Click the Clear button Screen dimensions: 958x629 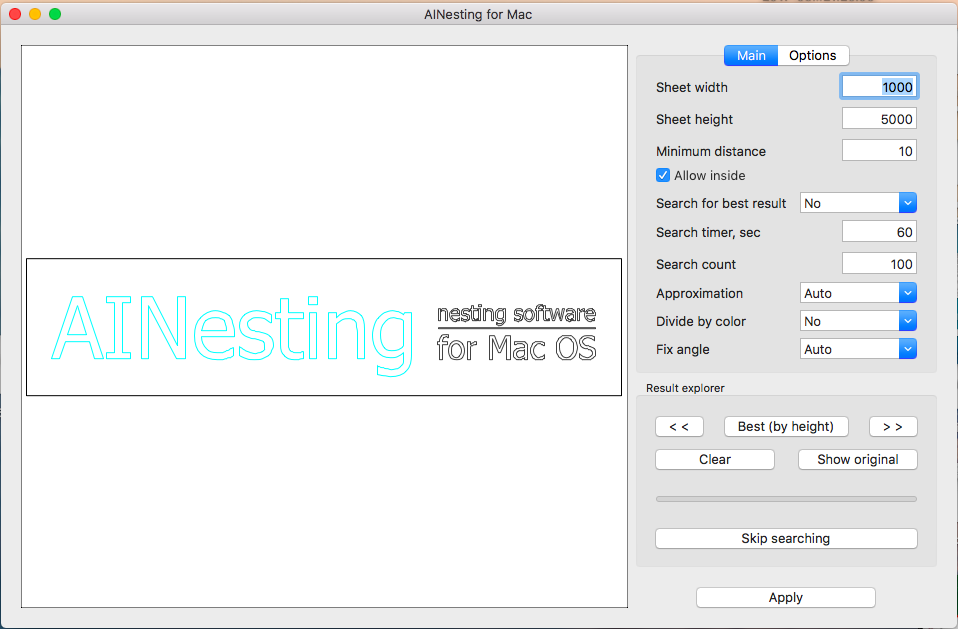[715, 459]
